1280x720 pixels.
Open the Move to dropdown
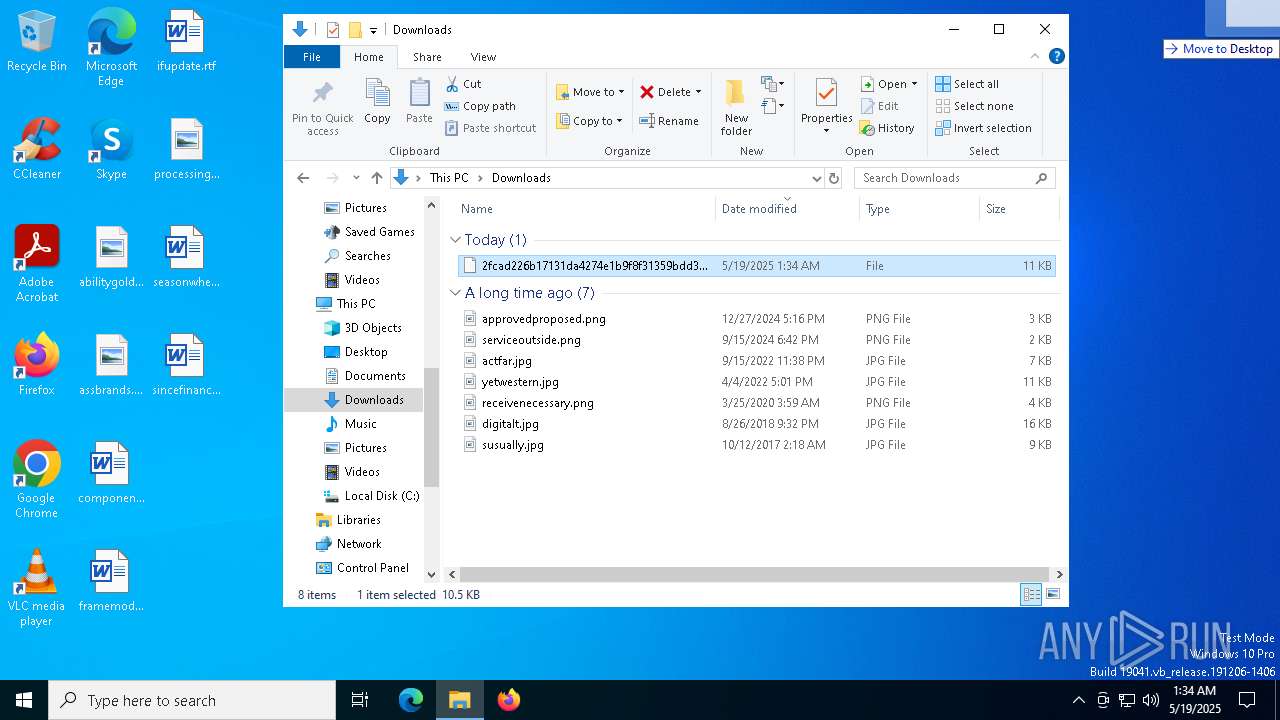pos(590,92)
